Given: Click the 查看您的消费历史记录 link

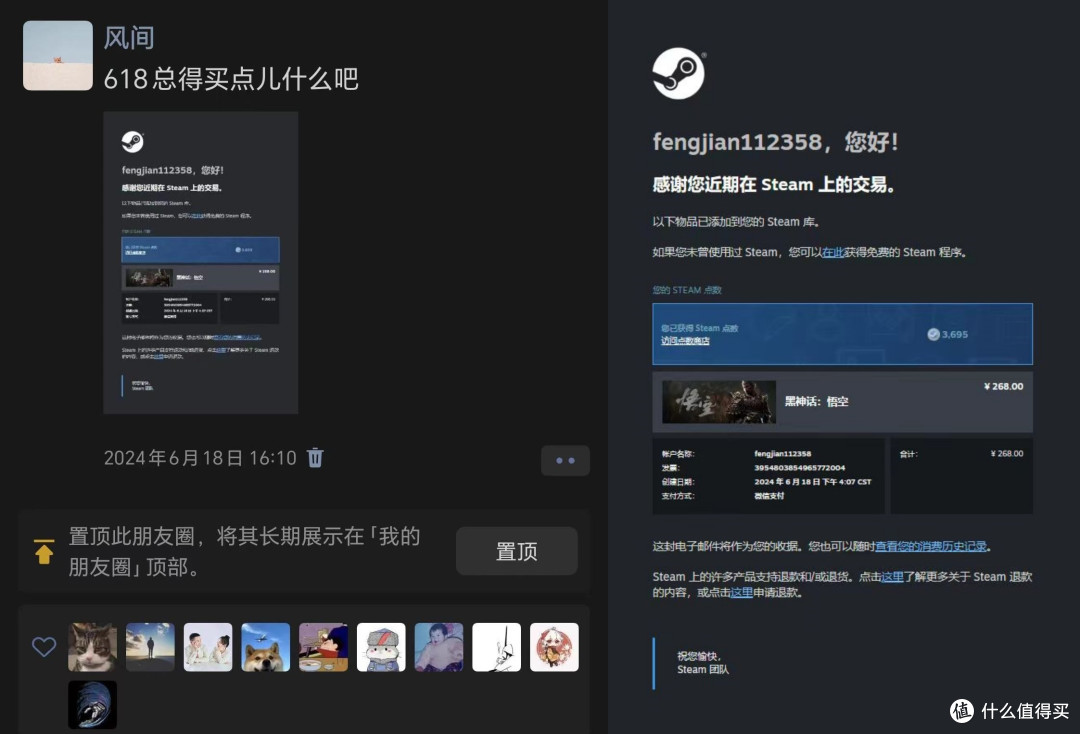Looking at the screenshot, I should coord(931,546).
